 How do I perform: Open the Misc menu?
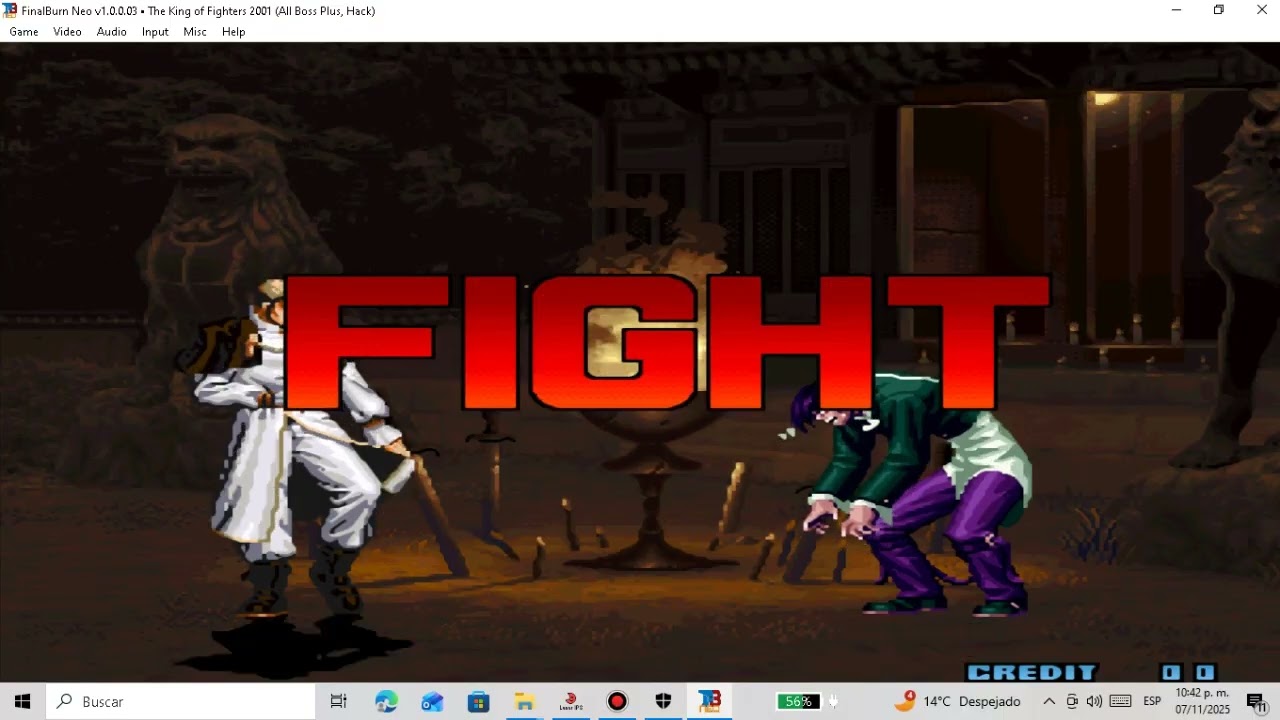coord(195,32)
